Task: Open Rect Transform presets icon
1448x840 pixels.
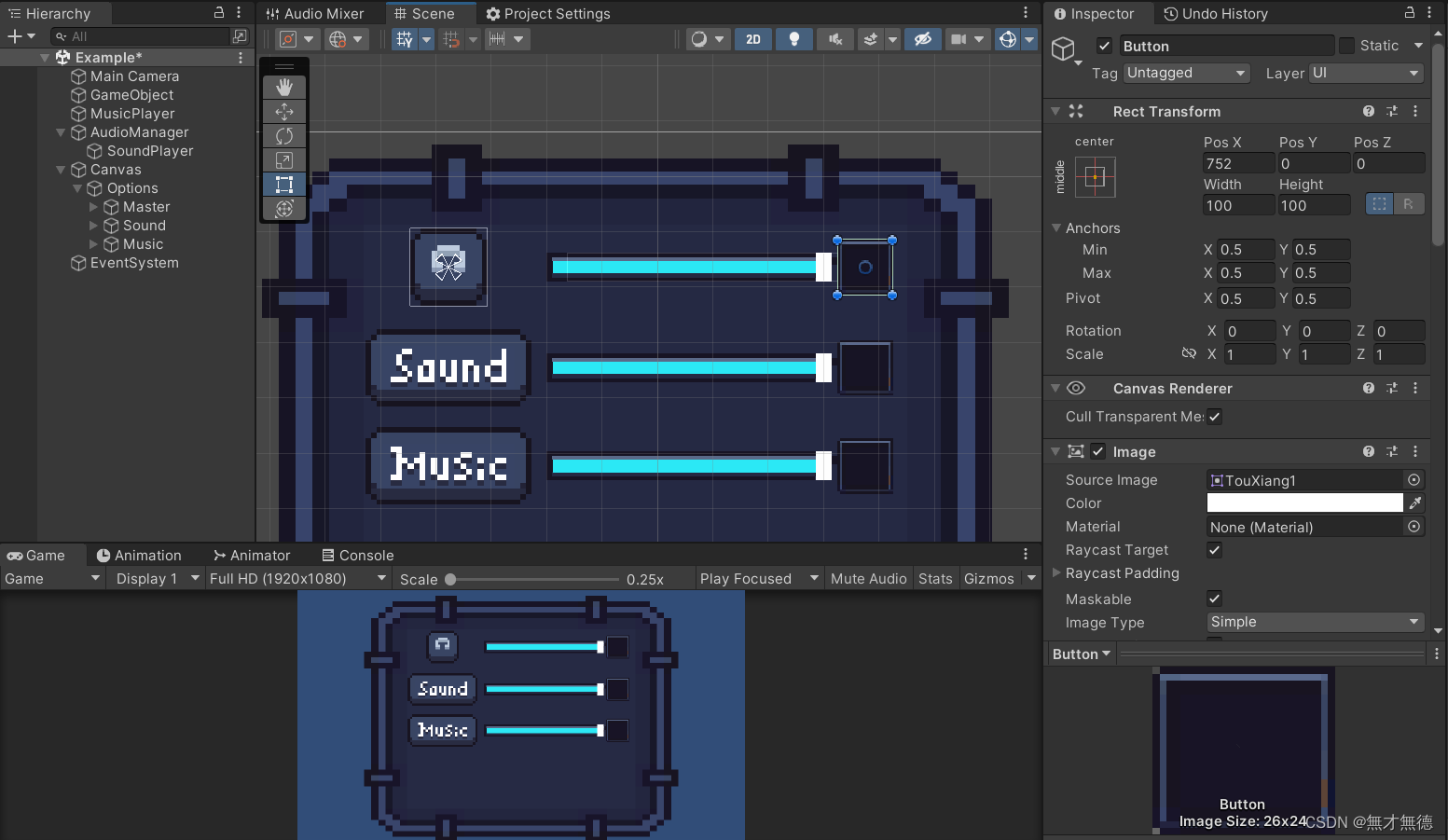Action: 1392,111
